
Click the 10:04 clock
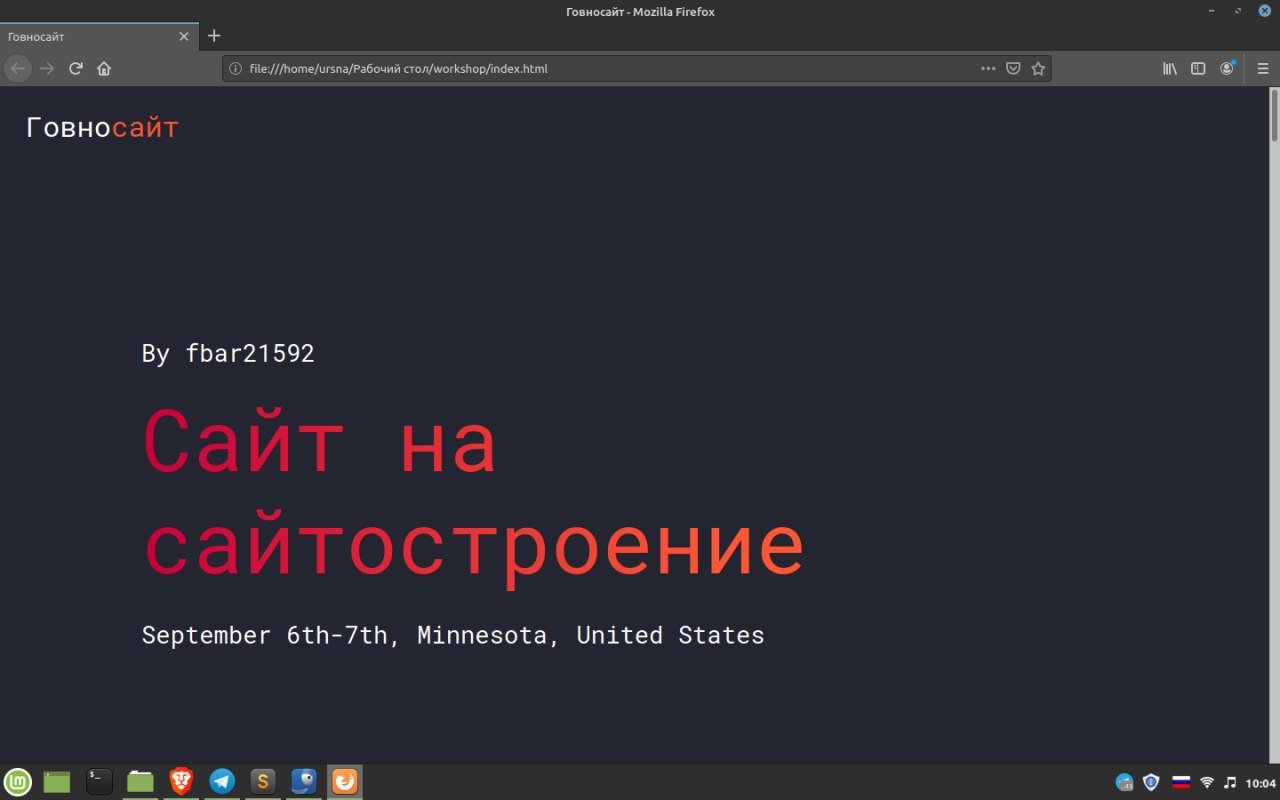click(x=1261, y=782)
